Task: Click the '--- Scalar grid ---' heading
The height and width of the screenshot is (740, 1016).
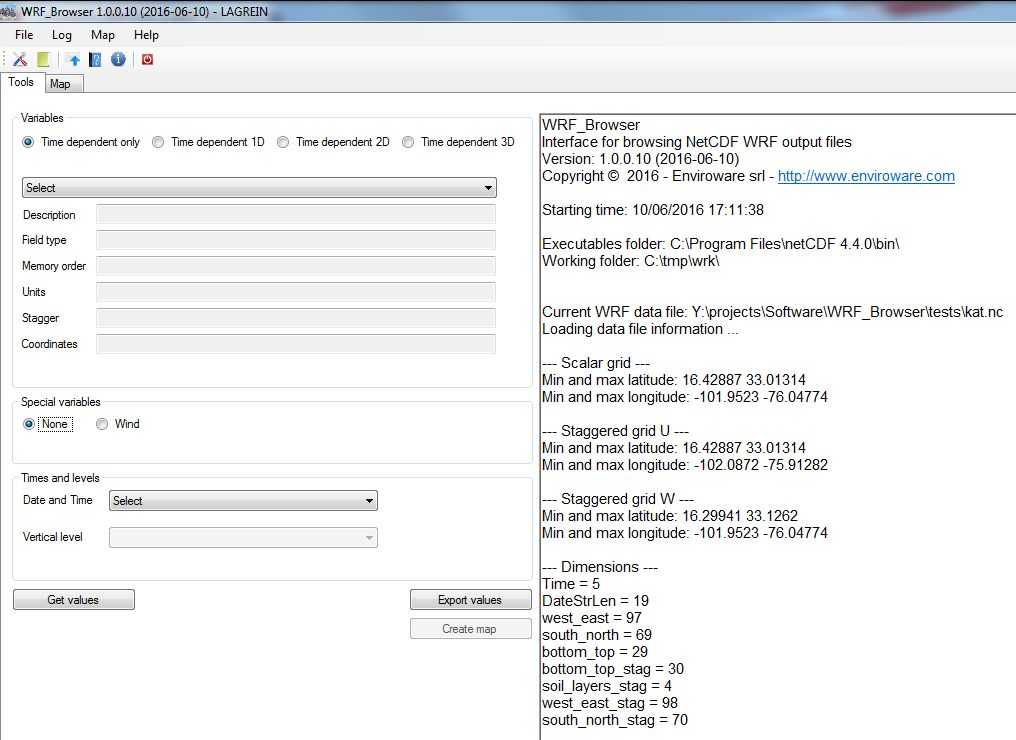Action: click(x=595, y=363)
